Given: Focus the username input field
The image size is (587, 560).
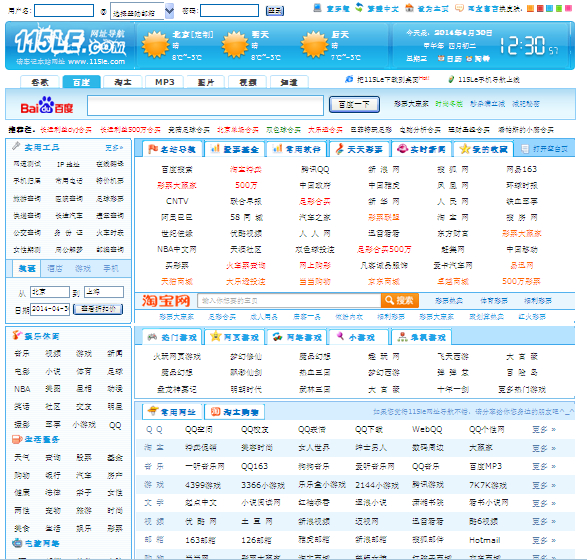Looking at the screenshot, I should tap(64, 10).
